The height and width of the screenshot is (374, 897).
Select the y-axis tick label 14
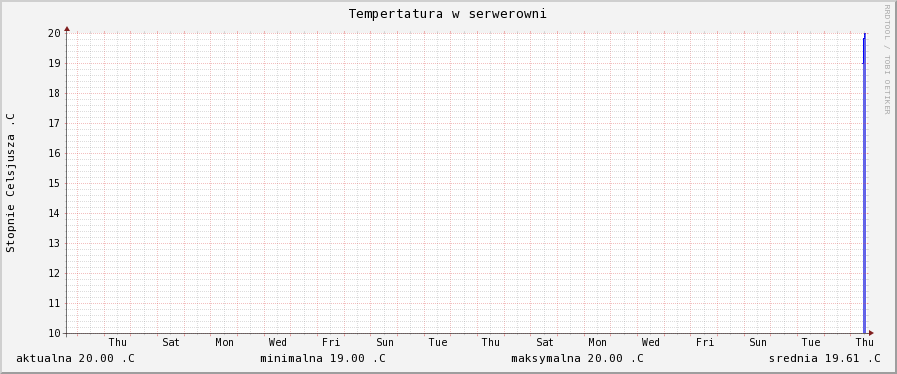54,213
